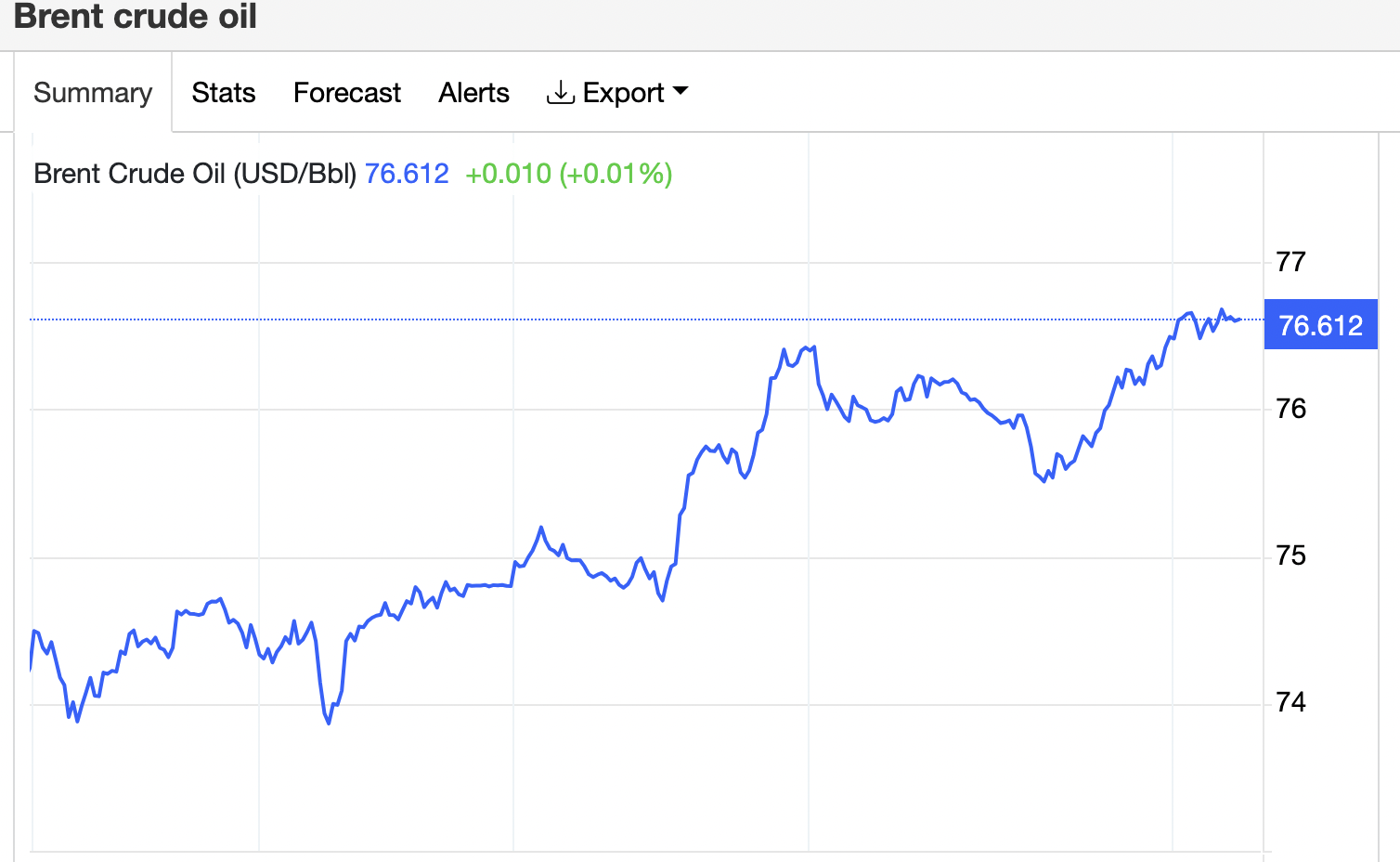Go to the Alerts tab
1400x862 pixels.
tap(474, 93)
